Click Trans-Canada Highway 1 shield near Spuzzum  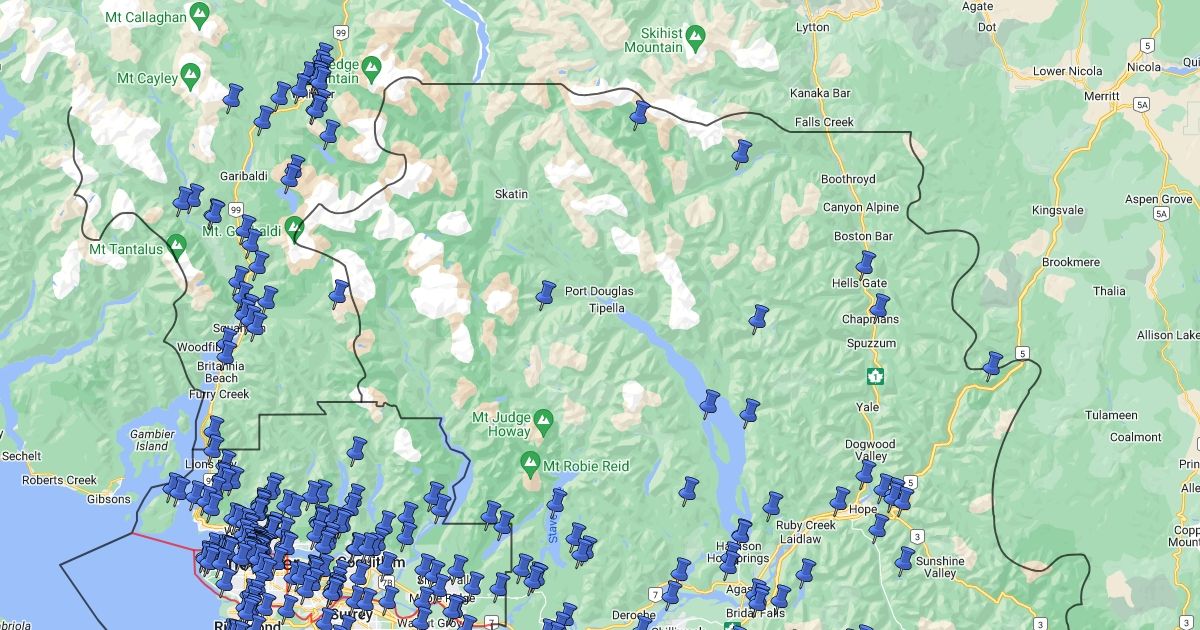coord(875,376)
